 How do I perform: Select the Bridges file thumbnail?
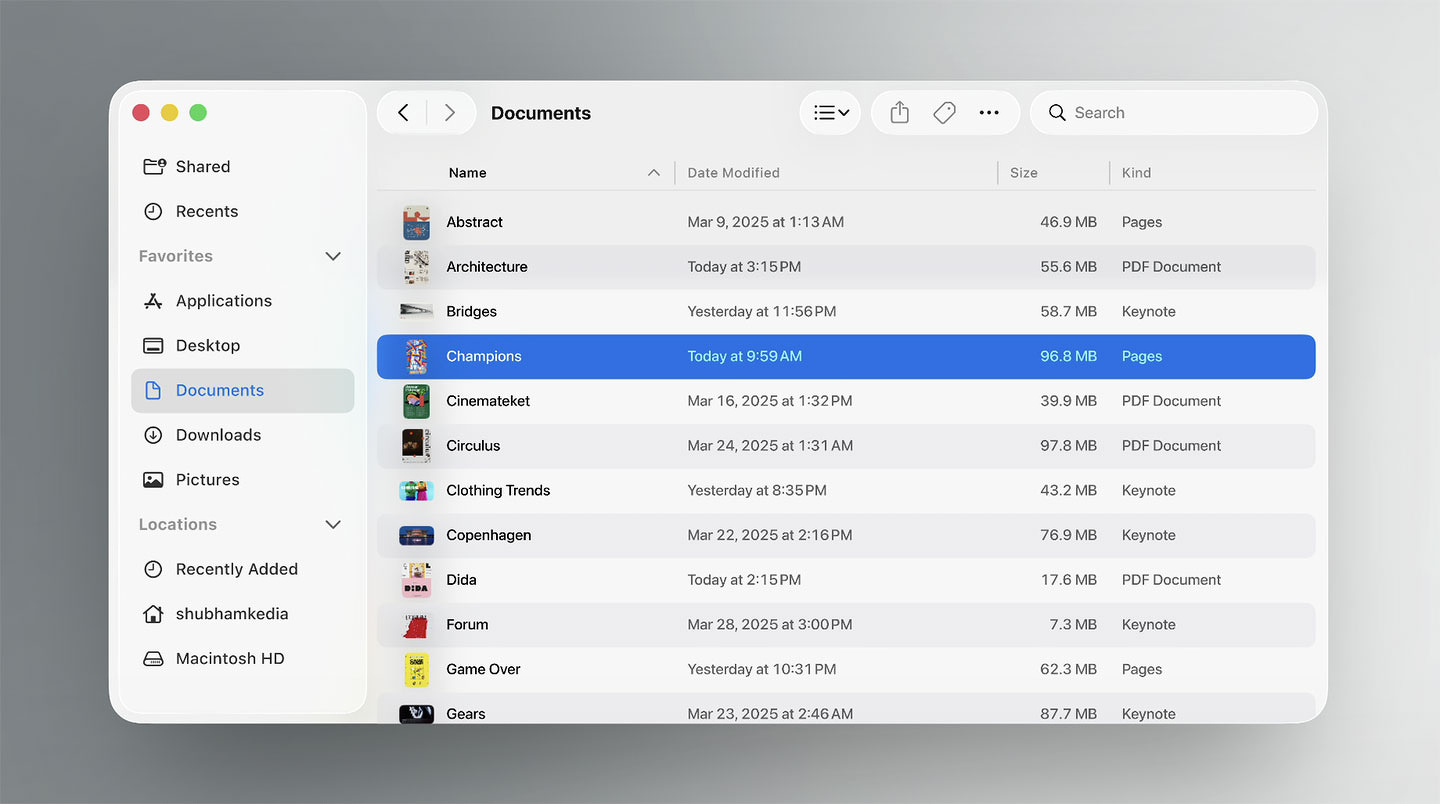click(x=416, y=311)
